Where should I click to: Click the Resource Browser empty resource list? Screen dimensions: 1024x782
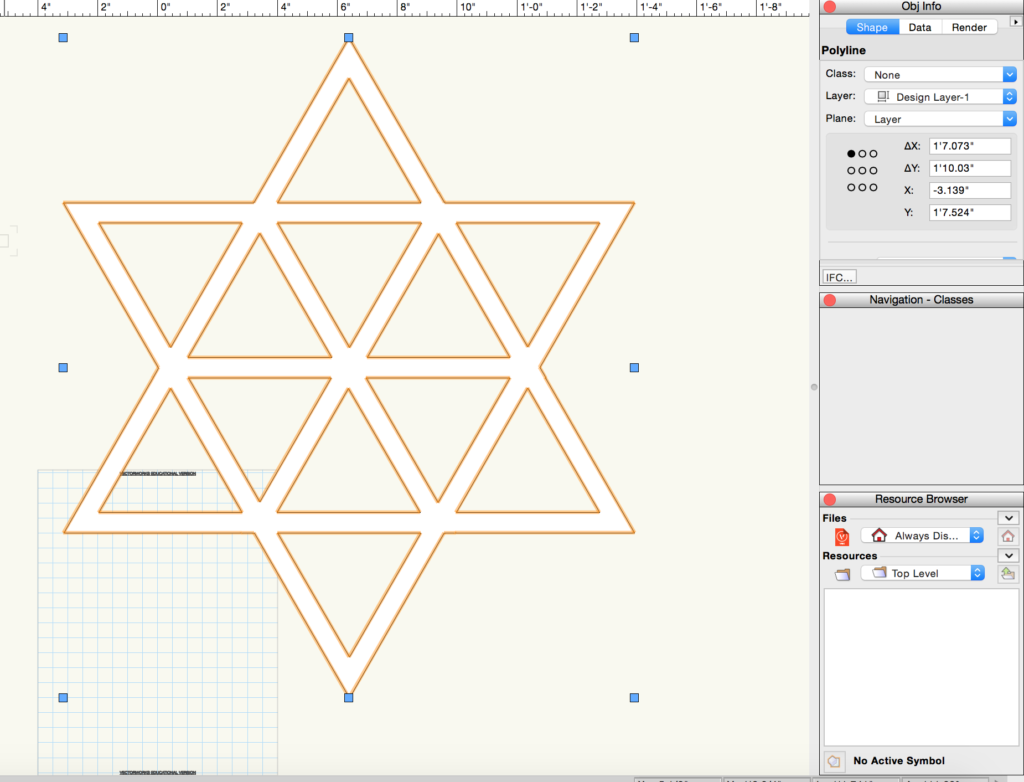tap(921, 667)
